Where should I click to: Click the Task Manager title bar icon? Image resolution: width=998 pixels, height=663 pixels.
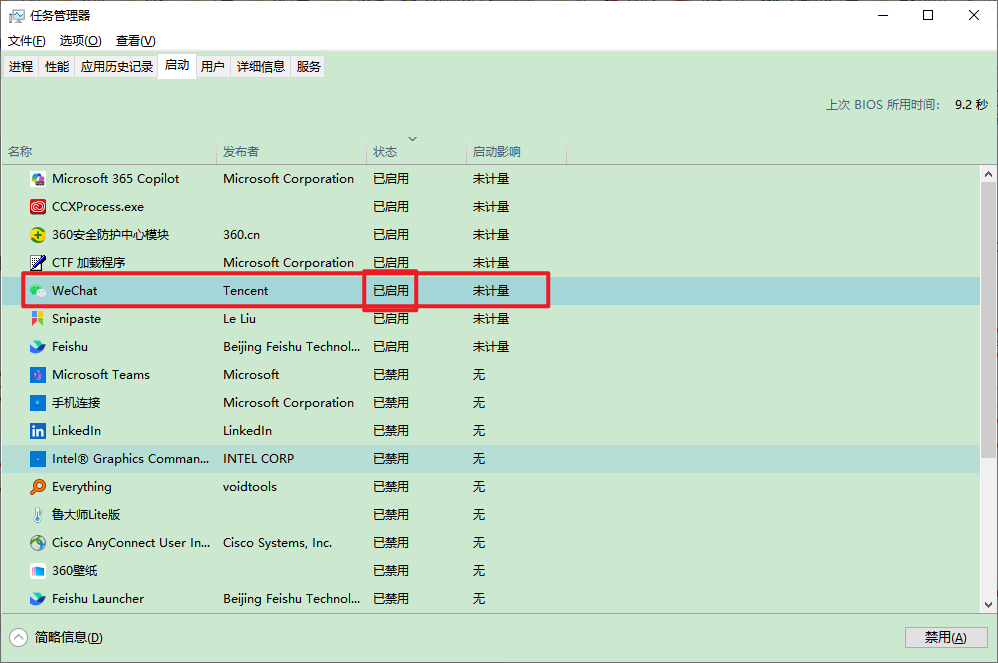[x=16, y=16]
